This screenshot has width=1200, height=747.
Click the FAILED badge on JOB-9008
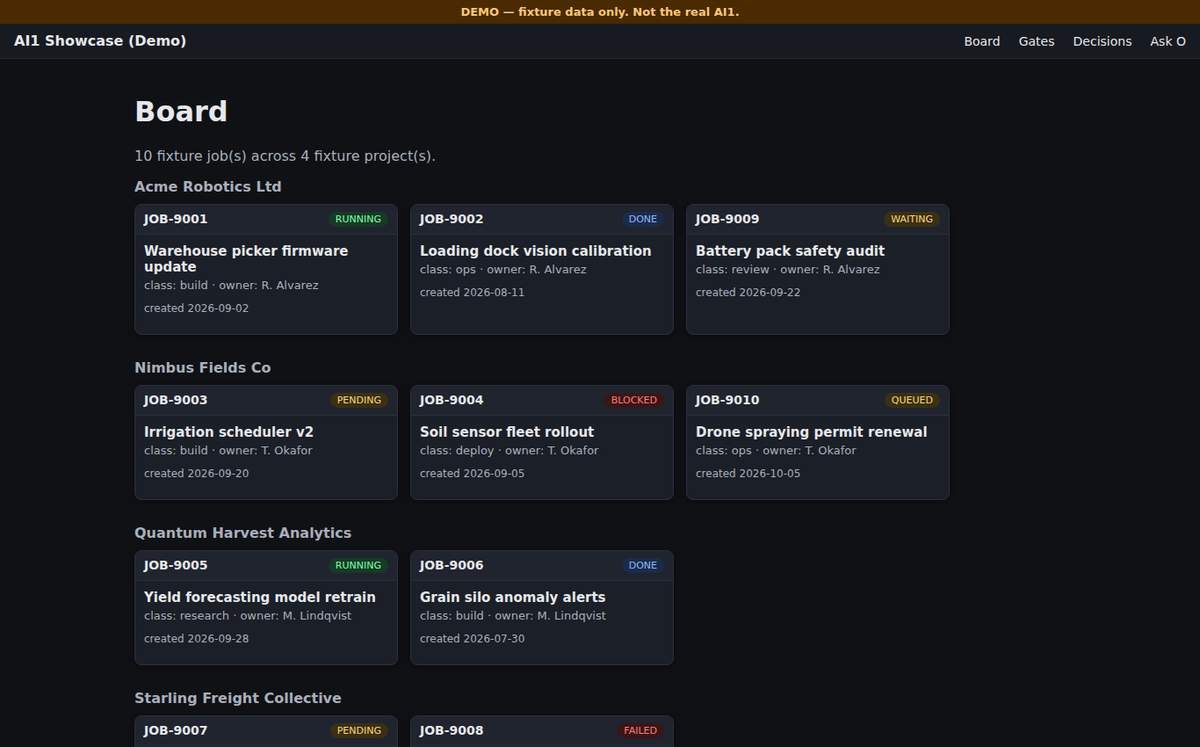640,730
